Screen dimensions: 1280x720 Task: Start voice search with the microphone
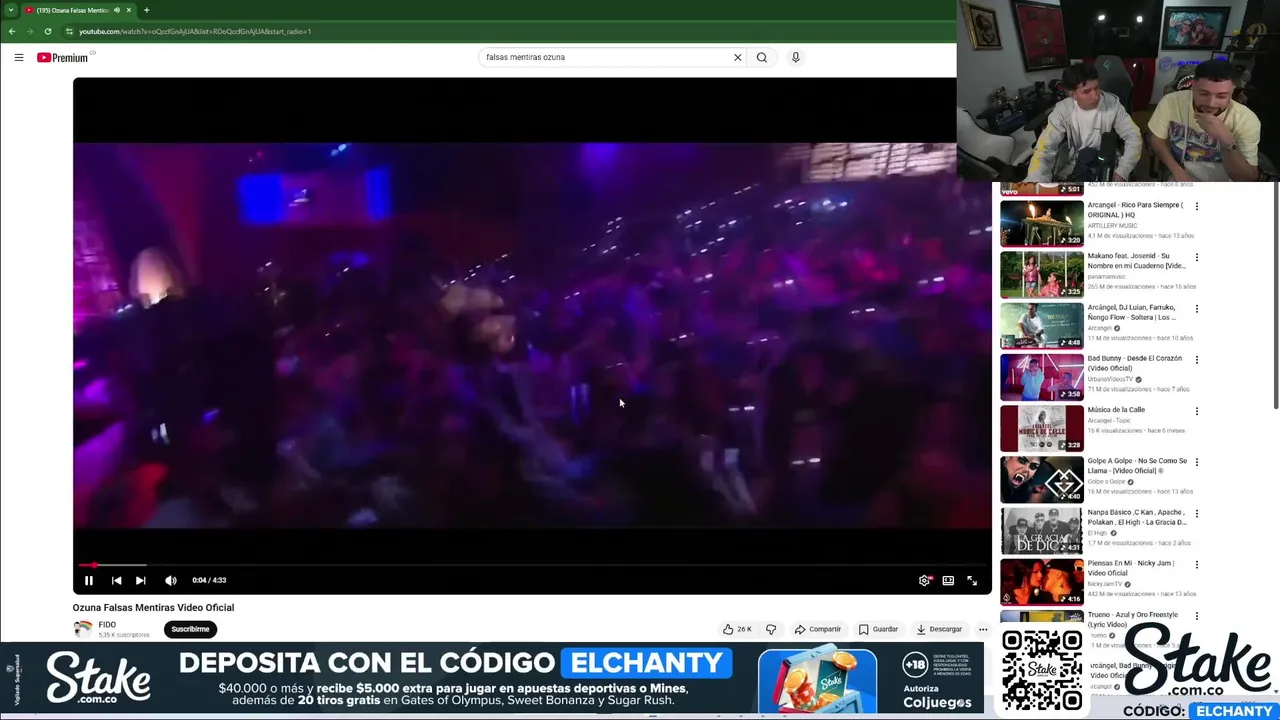point(796,57)
